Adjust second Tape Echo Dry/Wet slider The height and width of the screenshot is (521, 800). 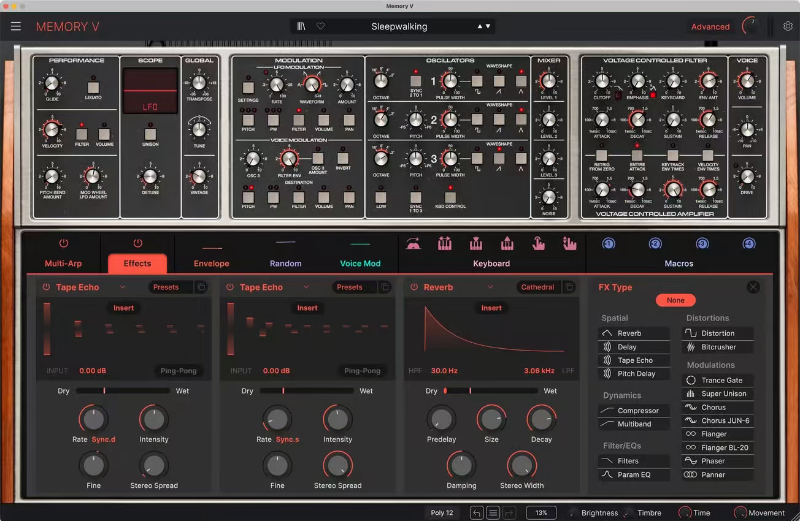point(306,391)
